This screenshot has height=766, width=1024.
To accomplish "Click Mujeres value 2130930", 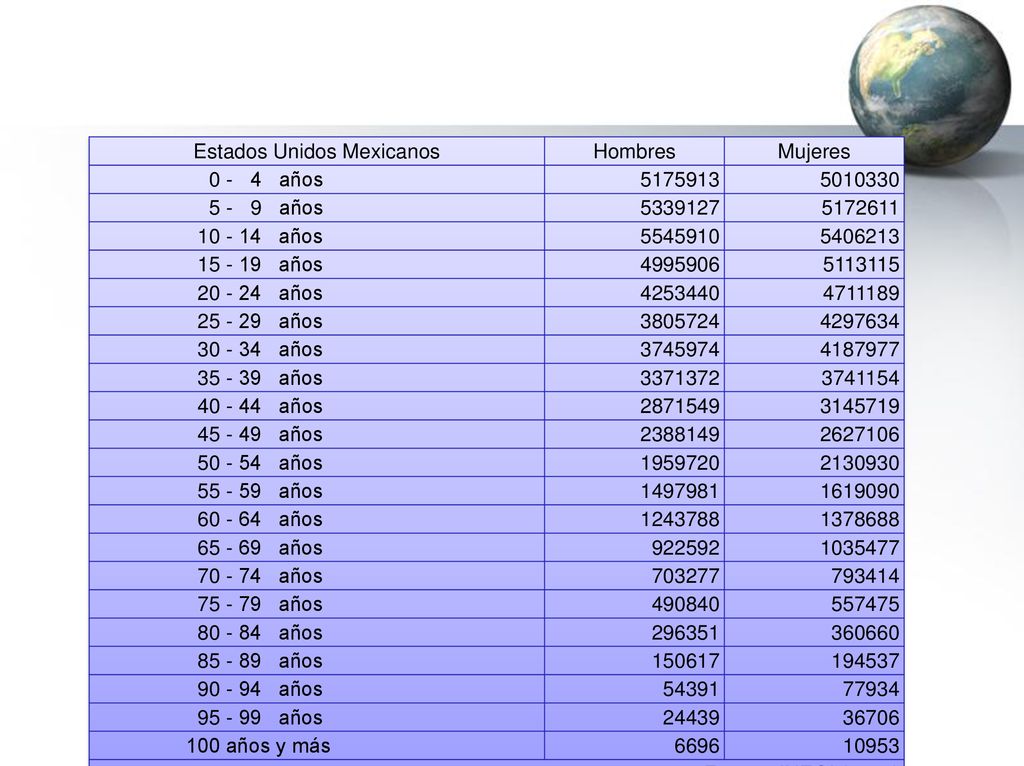I will pyautogui.click(x=859, y=463).
